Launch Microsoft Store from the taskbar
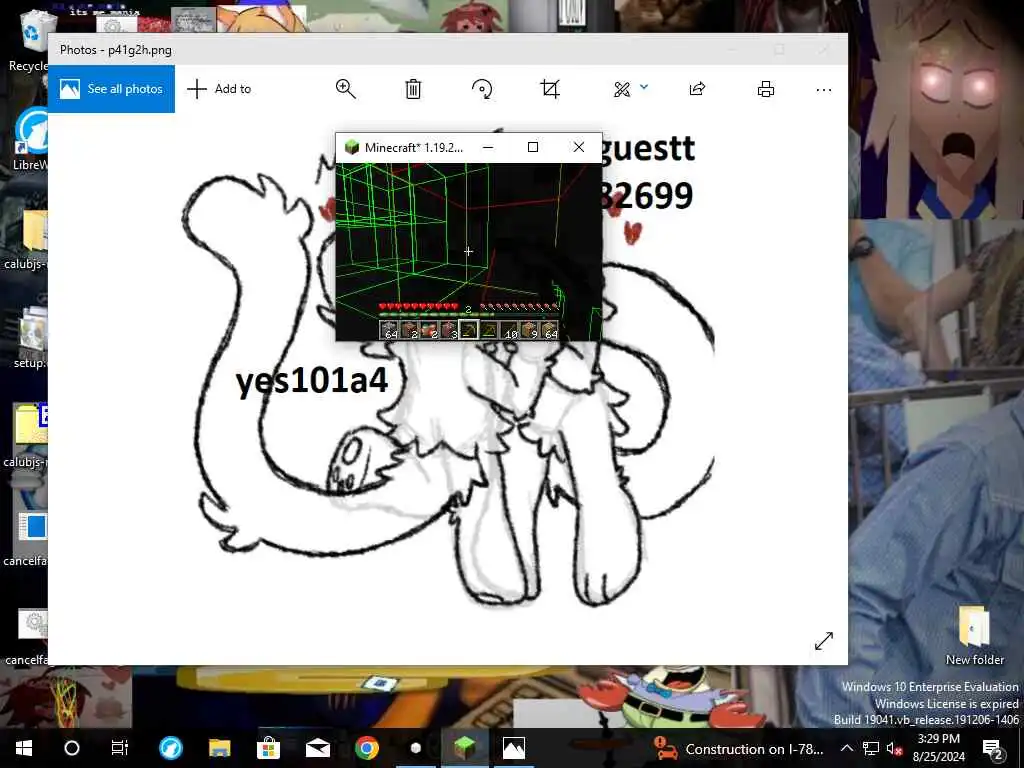1024x768 pixels. tap(268, 748)
